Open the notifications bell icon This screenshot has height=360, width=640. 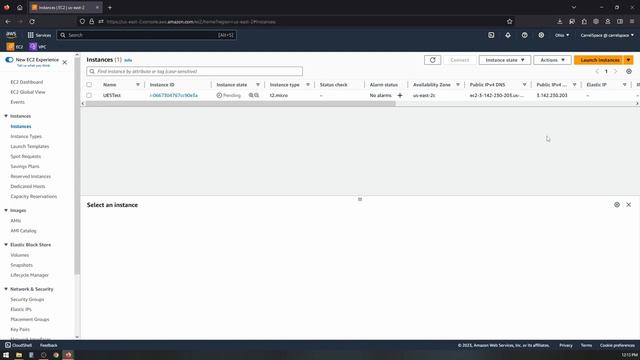[508, 35]
